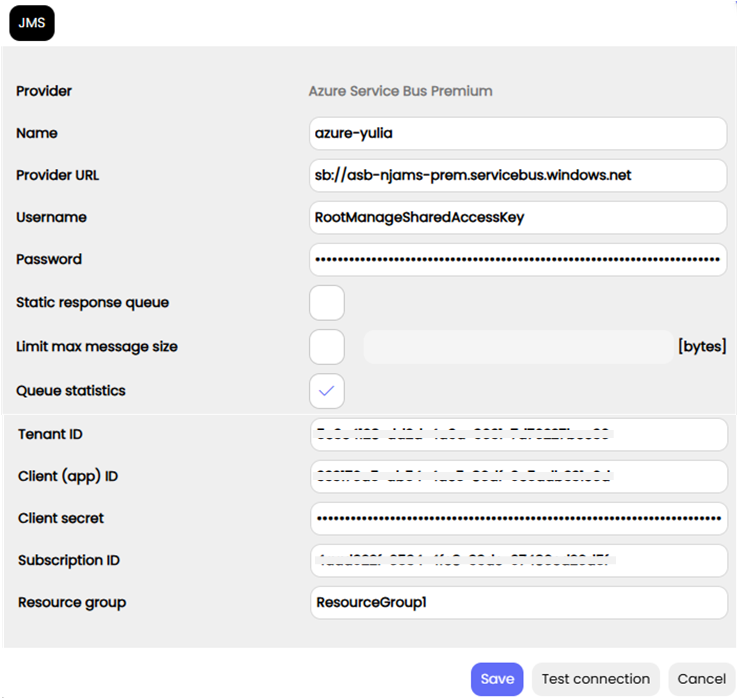The height and width of the screenshot is (699, 738).
Task: Select the max message size bytes field
Action: click(518, 347)
